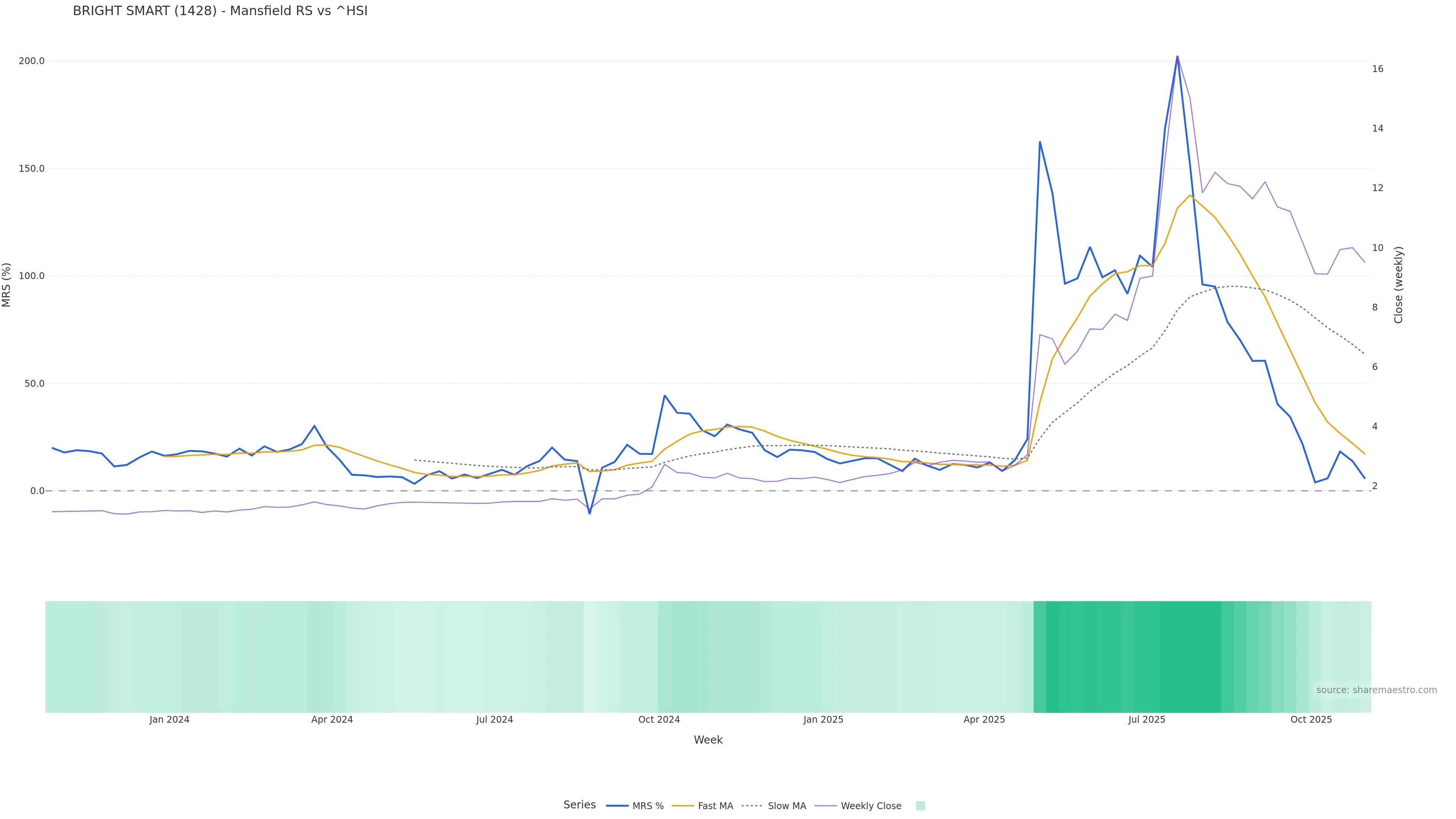Click the Jan 2024 x-axis label

tap(169, 720)
